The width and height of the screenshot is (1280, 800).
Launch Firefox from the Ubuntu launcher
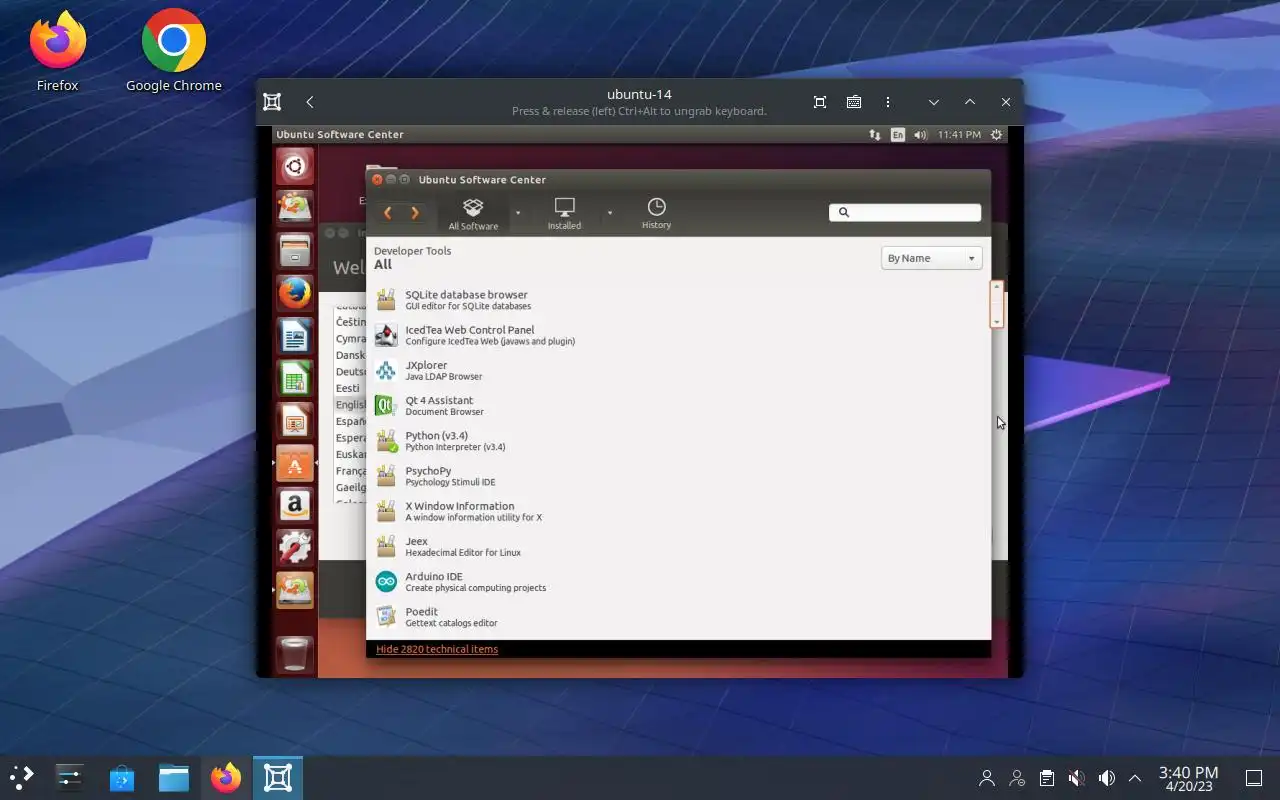point(294,292)
